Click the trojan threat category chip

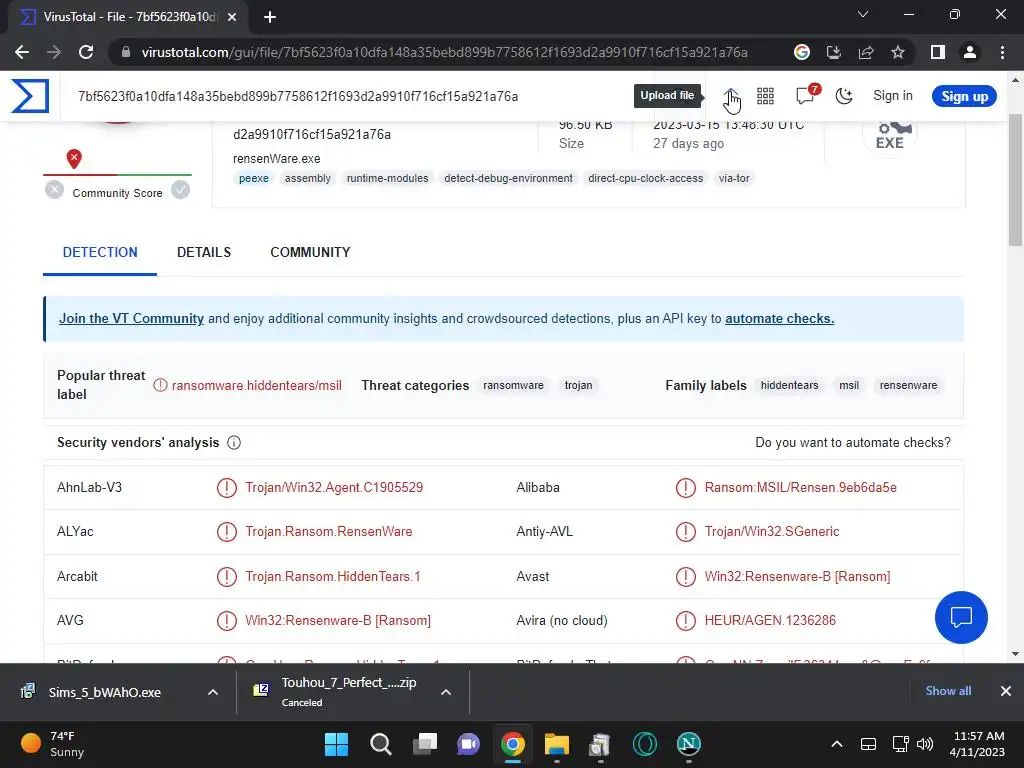[578, 385]
